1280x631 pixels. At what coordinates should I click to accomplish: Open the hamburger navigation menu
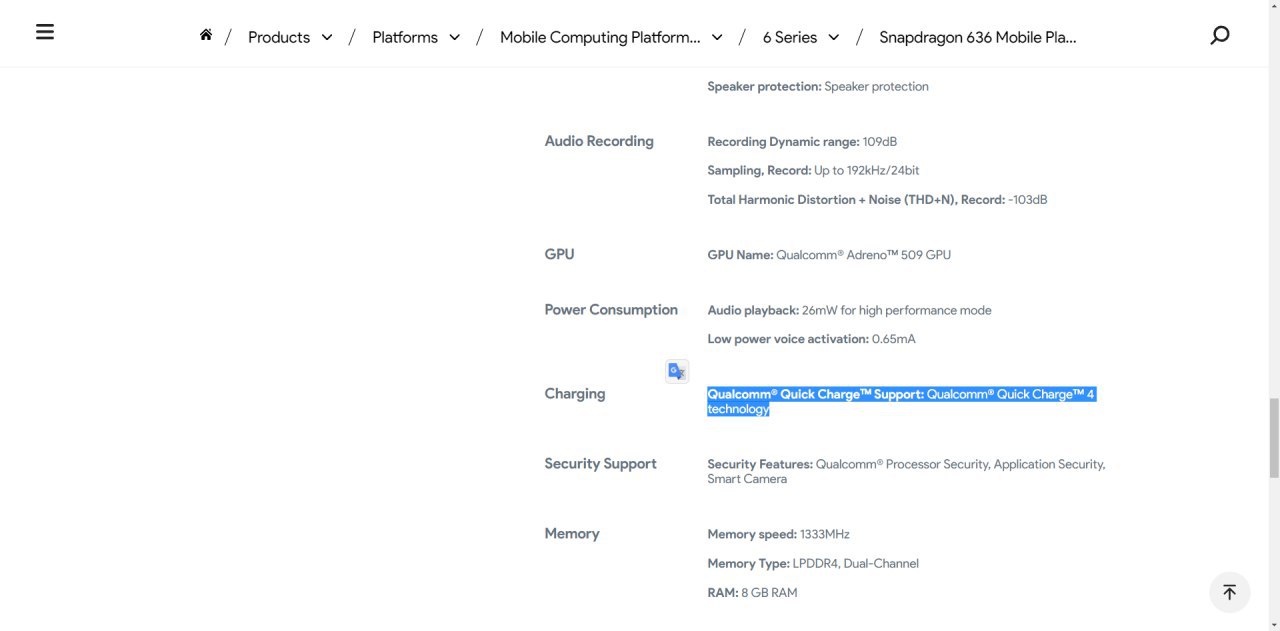(44, 32)
